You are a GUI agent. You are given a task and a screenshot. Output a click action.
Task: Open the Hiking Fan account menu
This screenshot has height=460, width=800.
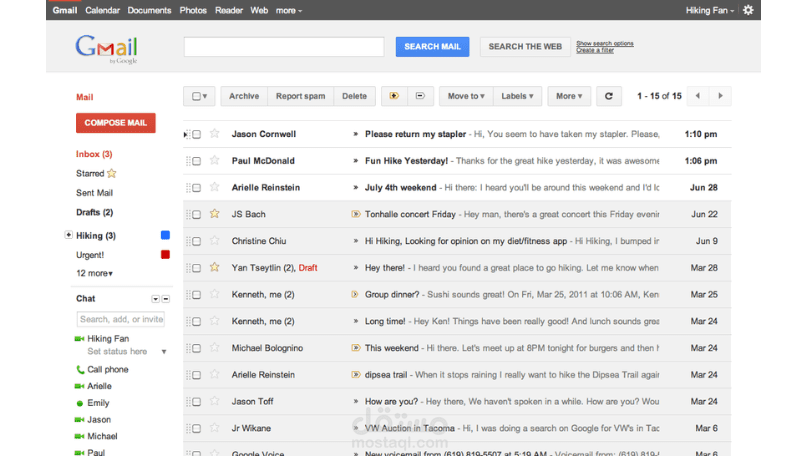coord(710,10)
